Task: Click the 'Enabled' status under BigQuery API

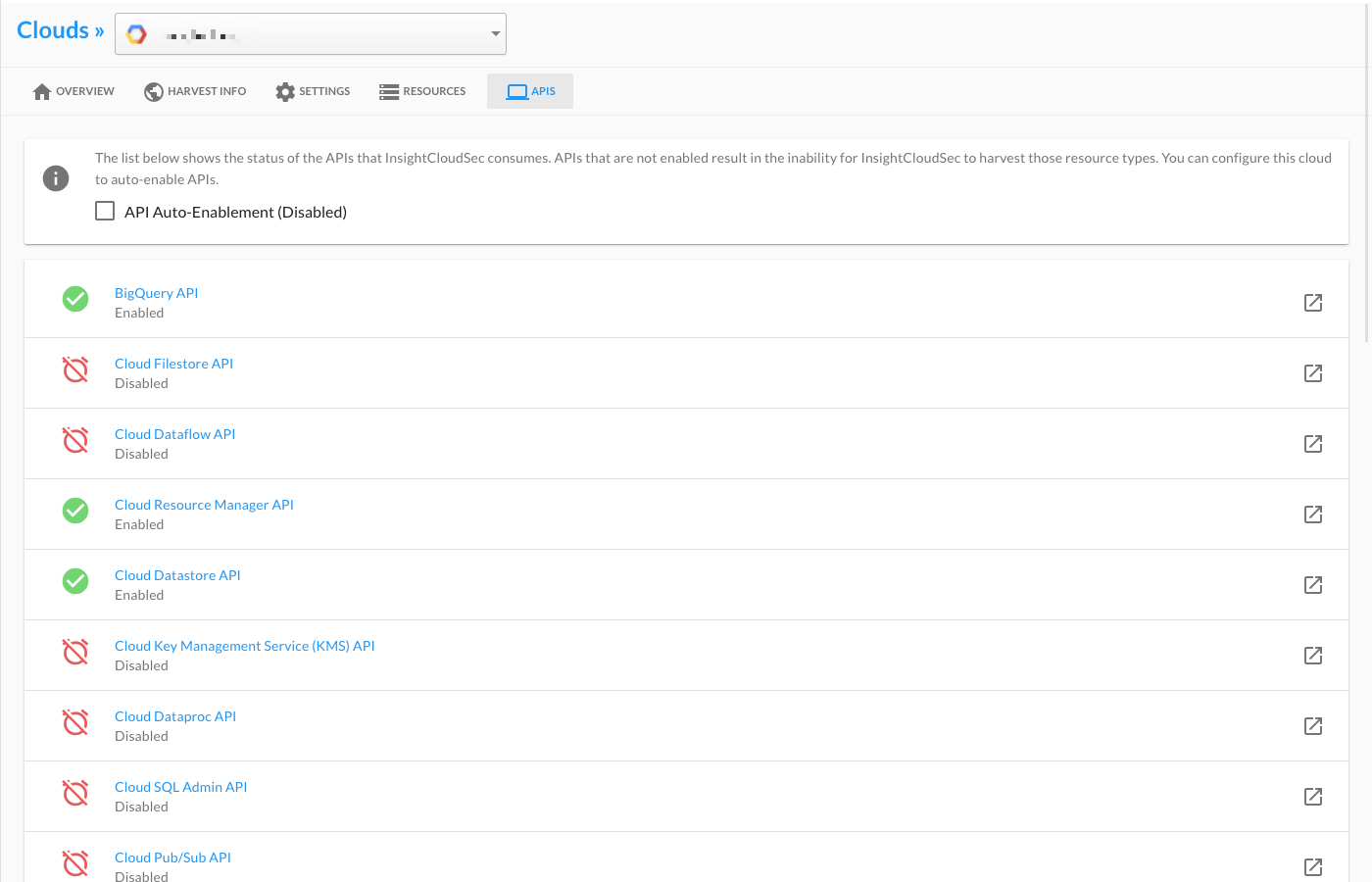Action: 139,313
